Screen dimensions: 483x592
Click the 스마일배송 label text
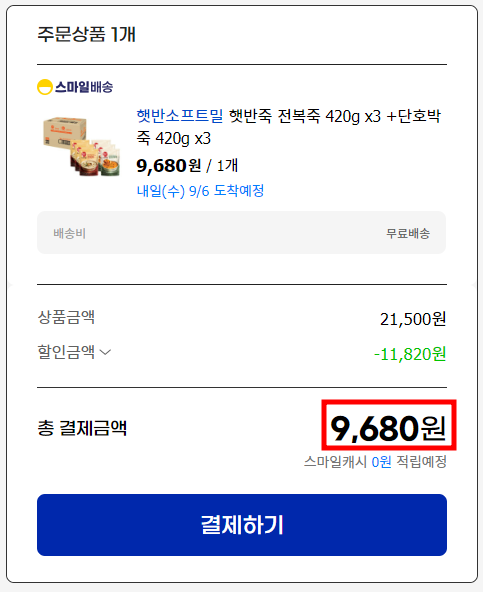(x=84, y=87)
